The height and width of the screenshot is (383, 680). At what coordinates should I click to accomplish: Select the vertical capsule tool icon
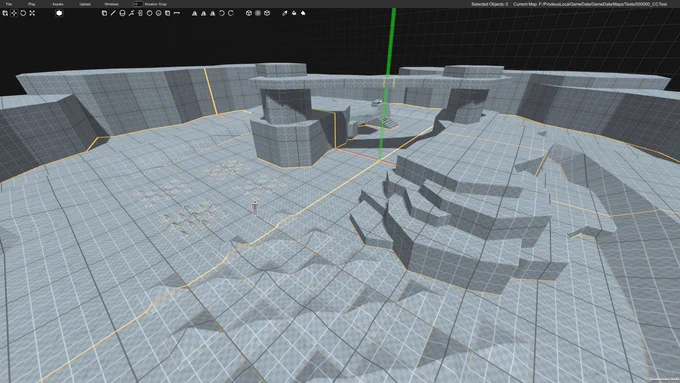pos(140,13)
